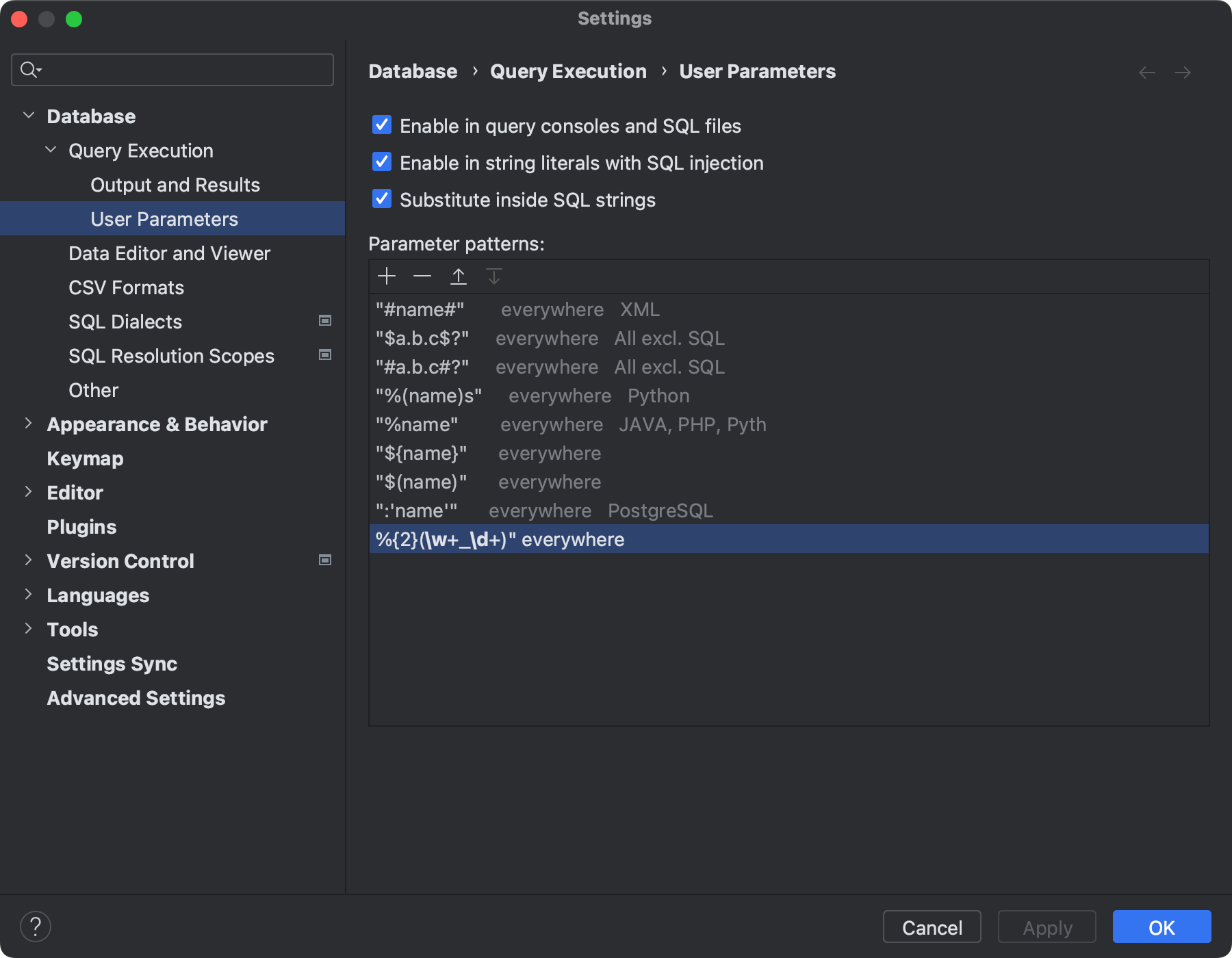Screen dimensions: 1232x958
Task: Collapse the Database tree section
Action: (x=29, y=115)
